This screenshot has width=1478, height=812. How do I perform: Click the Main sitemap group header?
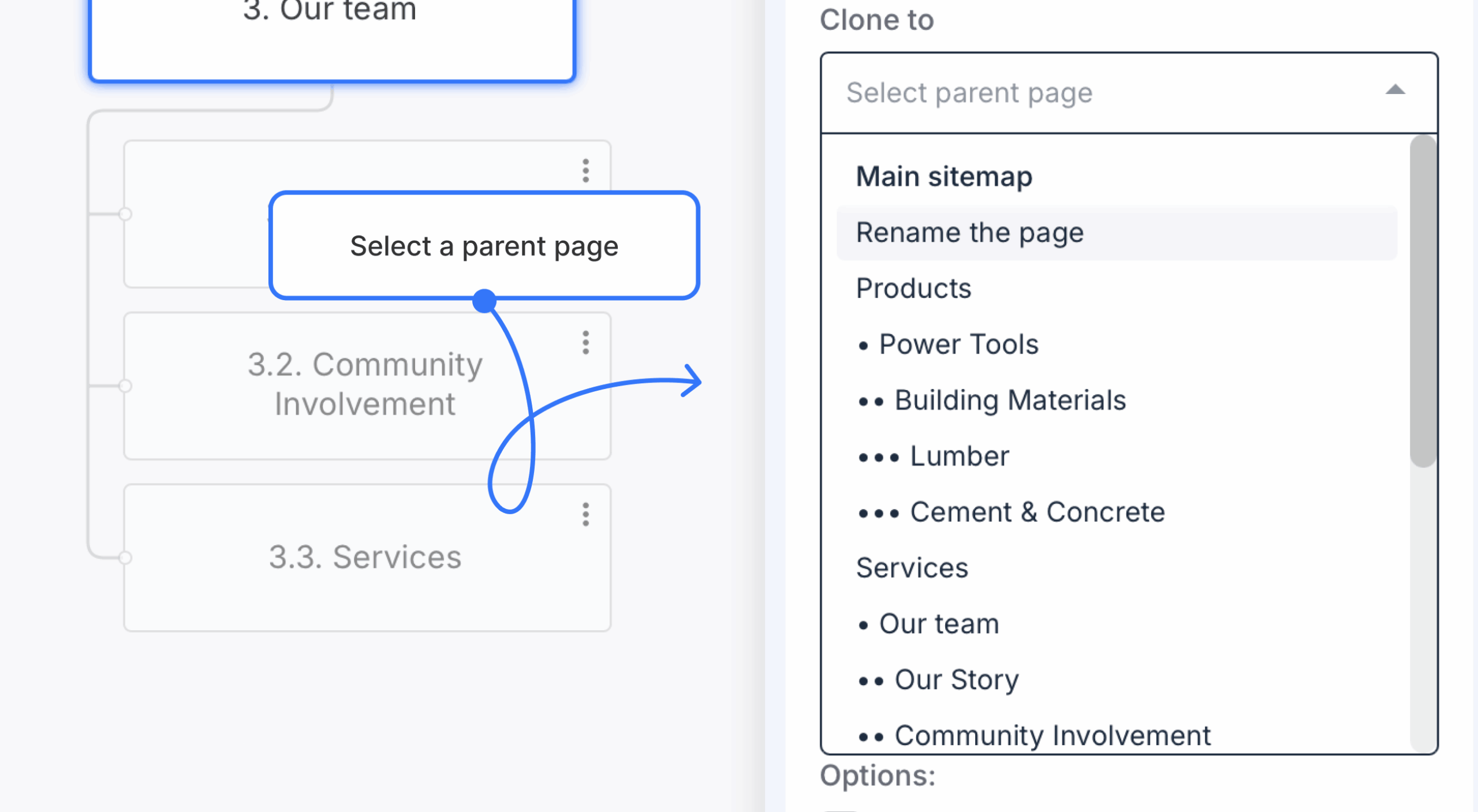pos(944,177)
